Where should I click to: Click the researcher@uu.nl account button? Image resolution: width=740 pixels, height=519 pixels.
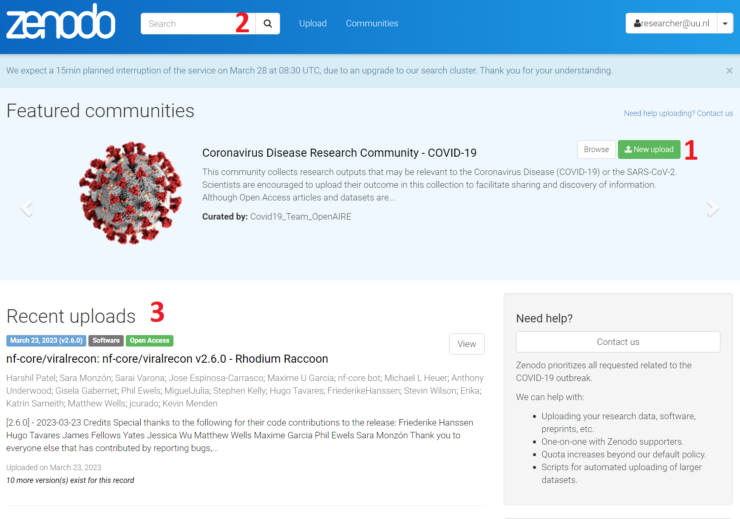(x=672, y=23)
